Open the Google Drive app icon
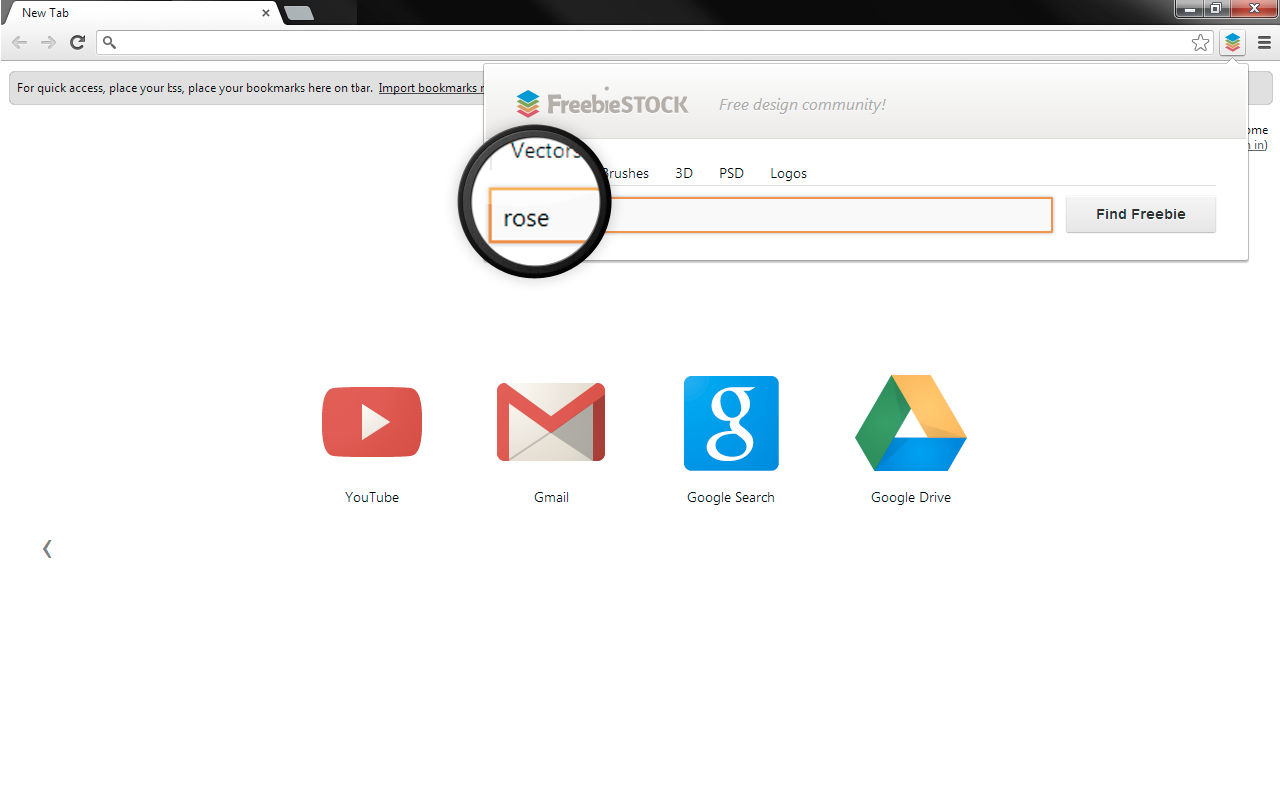The image size is (1280, 800). 911,423
